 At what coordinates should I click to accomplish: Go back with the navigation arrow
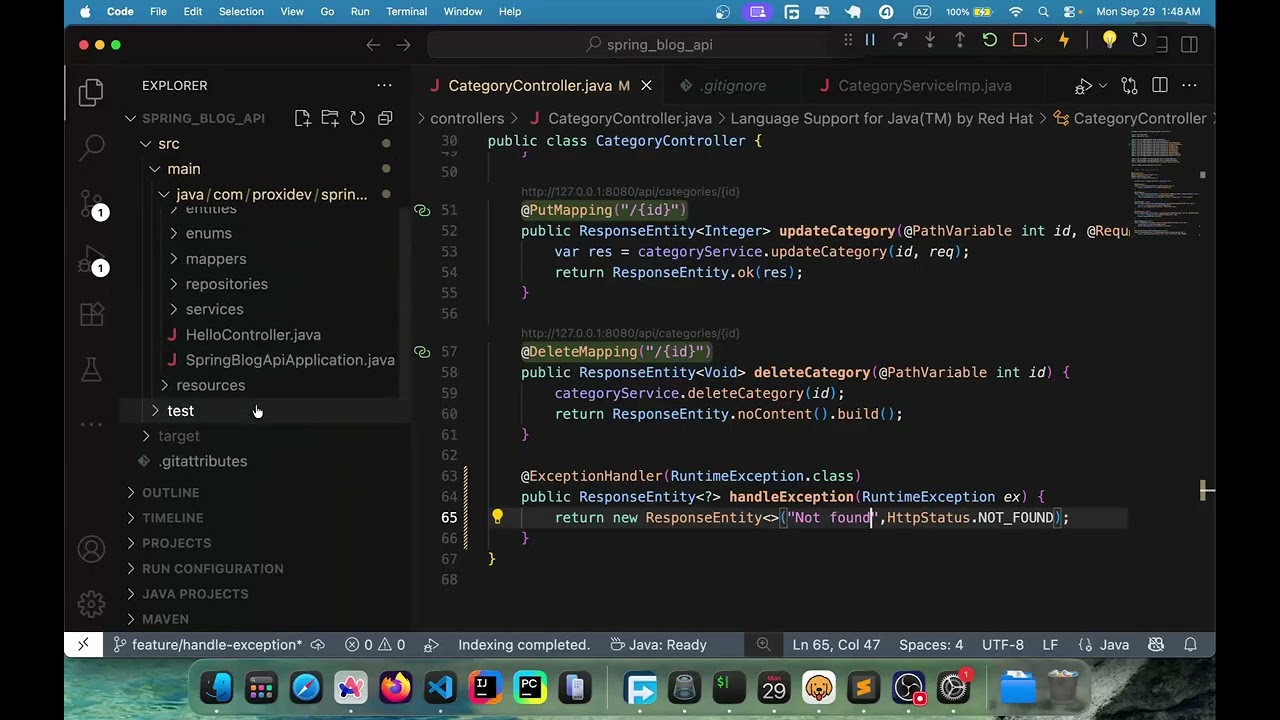pos(373,45)
